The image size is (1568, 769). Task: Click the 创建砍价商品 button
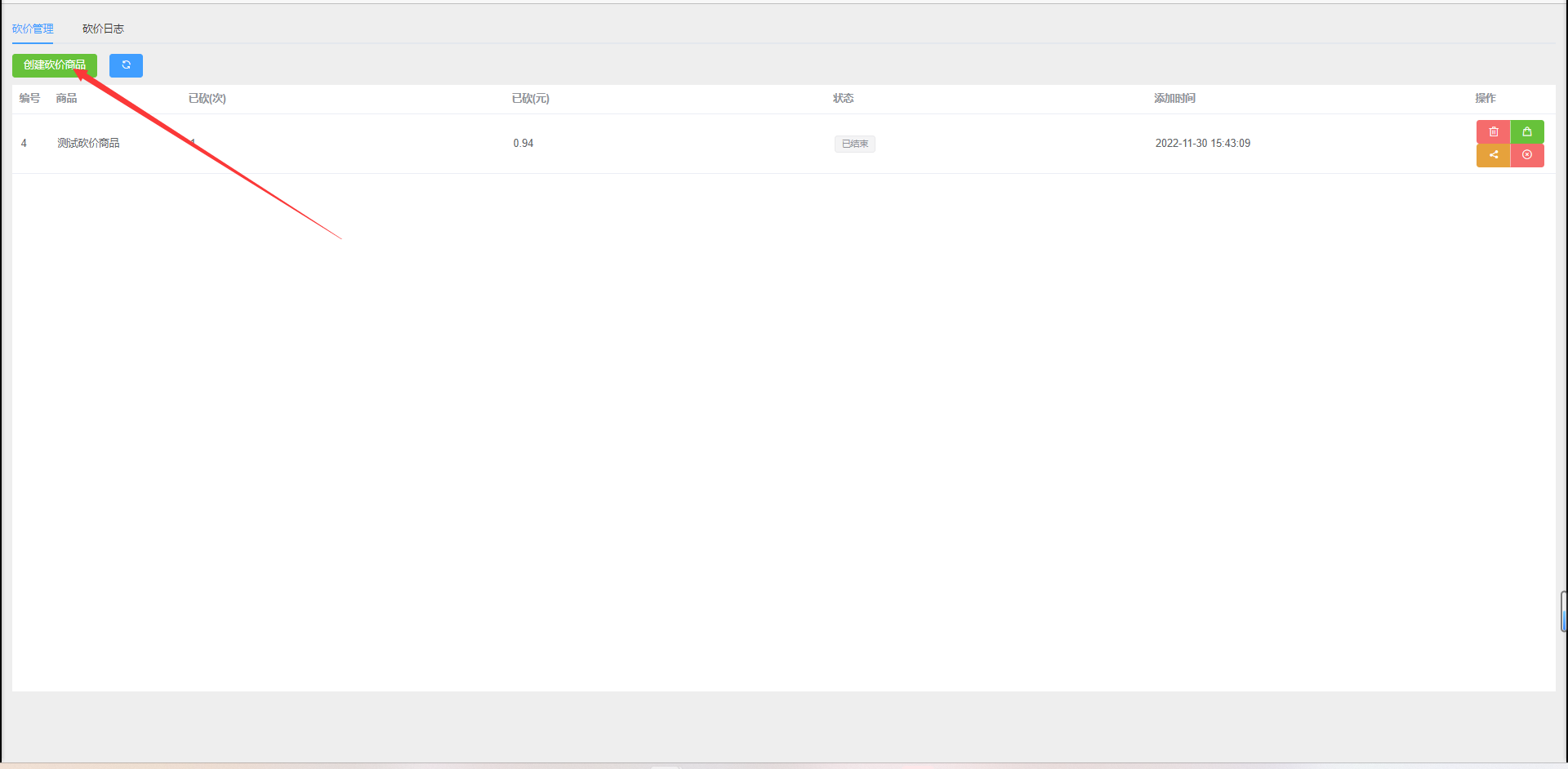55,65
